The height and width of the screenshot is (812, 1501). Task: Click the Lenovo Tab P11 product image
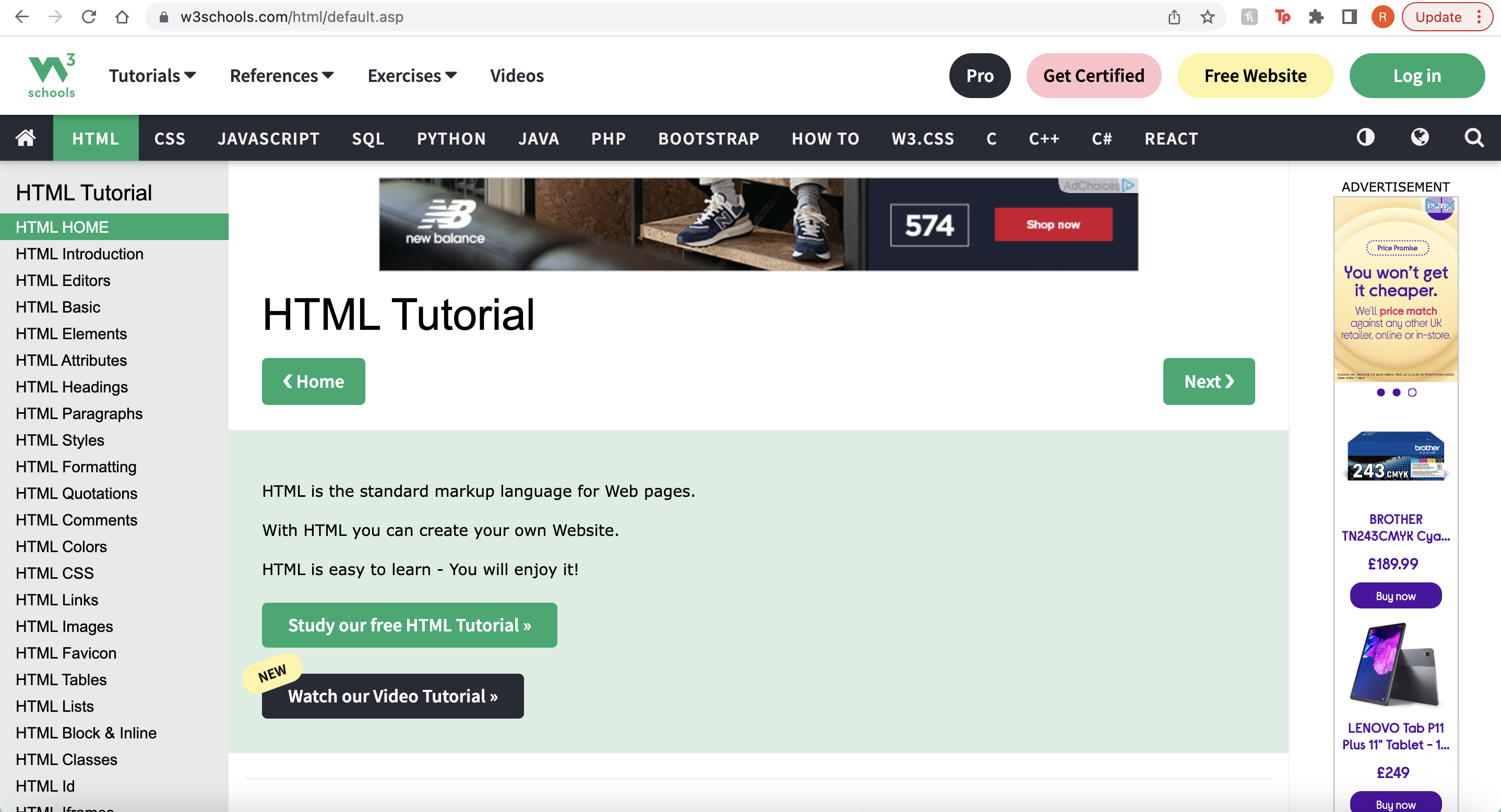(x=1396, y=665)
